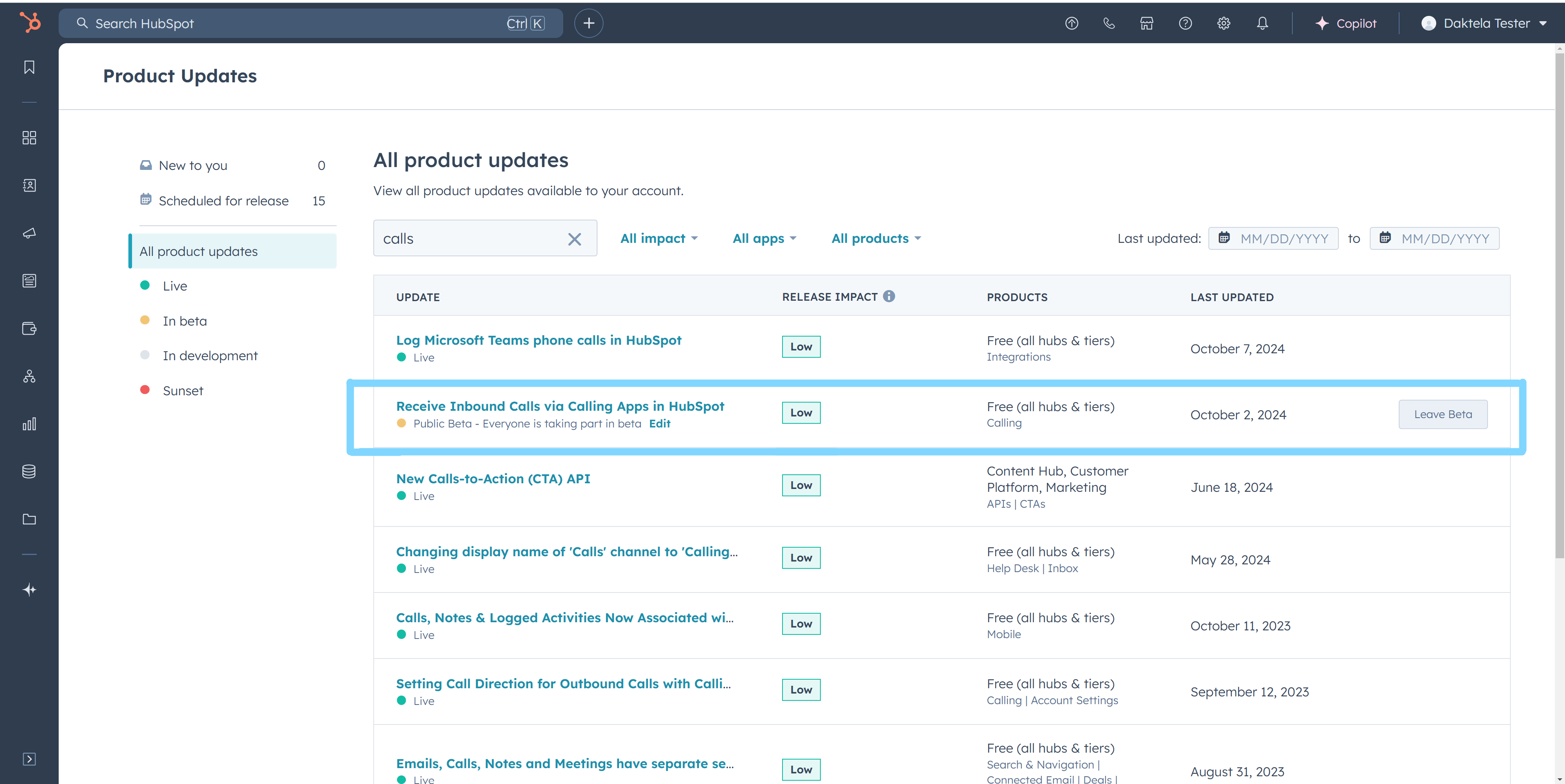Click the Help question mark icon
The image size is (1565, 784).
(x=1185, y=23)
